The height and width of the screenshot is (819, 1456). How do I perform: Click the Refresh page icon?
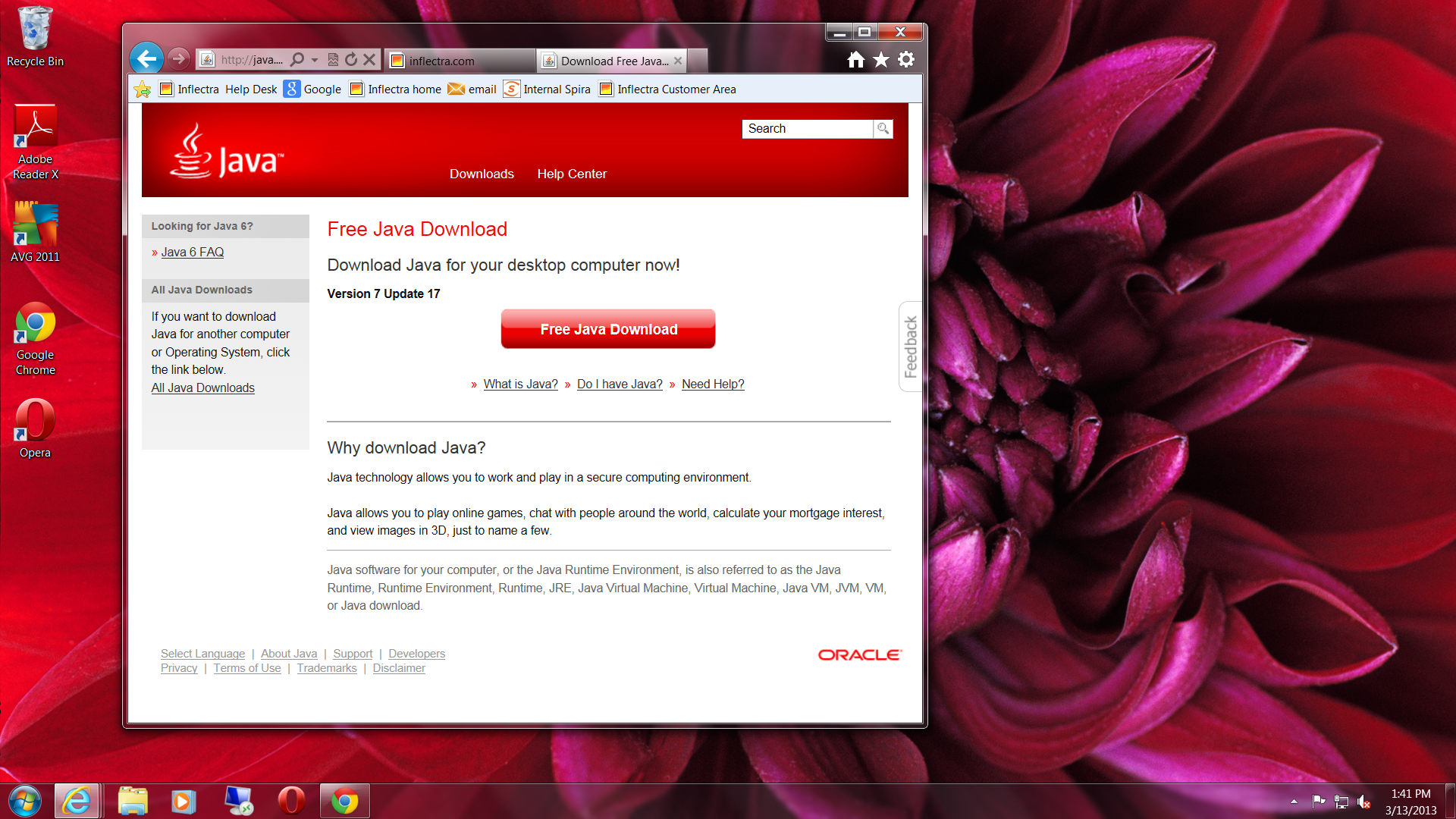tap(350, 59)
